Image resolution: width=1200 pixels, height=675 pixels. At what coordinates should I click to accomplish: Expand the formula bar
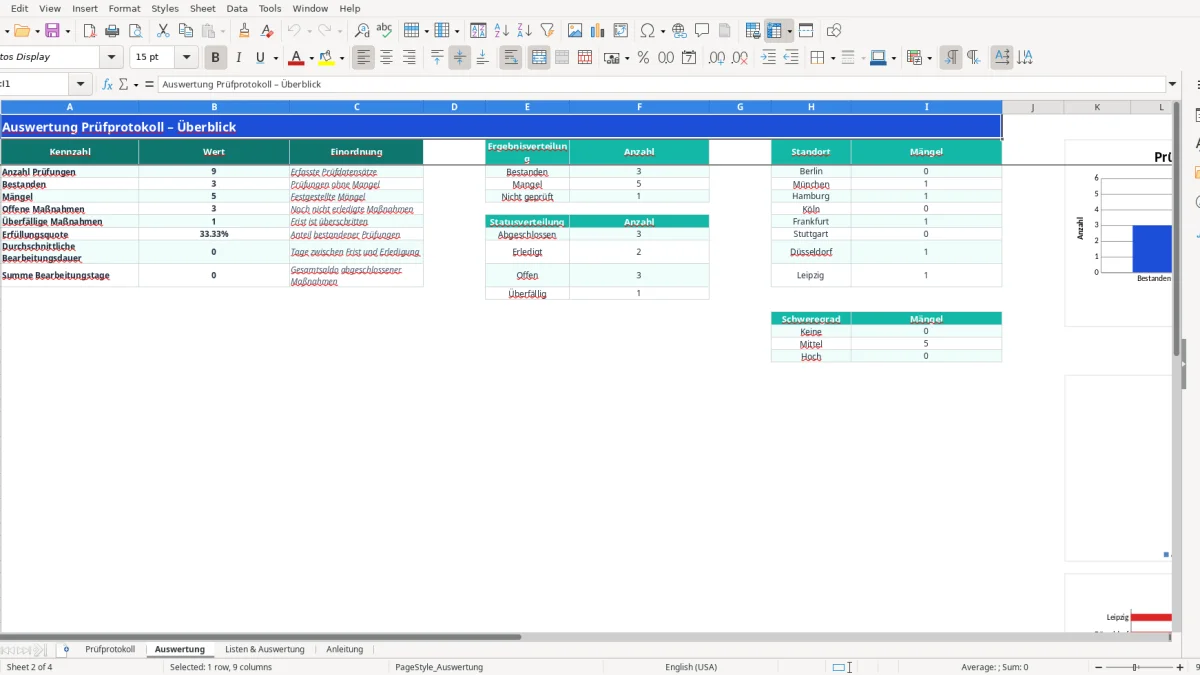[1173, 84]
